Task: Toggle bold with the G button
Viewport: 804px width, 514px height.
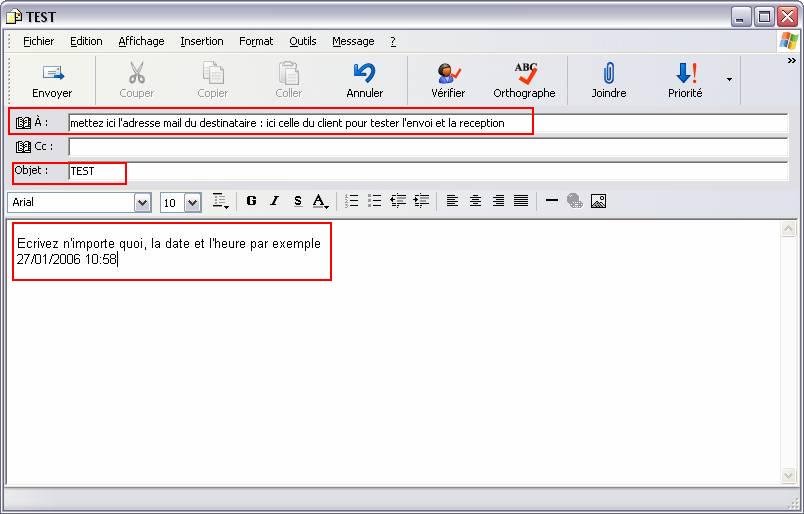Action: pyautogui.click(x=251, y=201)
